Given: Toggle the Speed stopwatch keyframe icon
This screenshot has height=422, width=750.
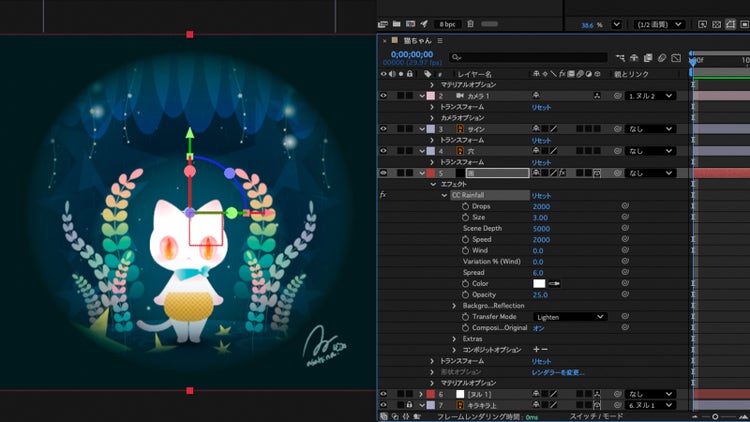Looking at the screenshot, I should [x=465, y=239].
